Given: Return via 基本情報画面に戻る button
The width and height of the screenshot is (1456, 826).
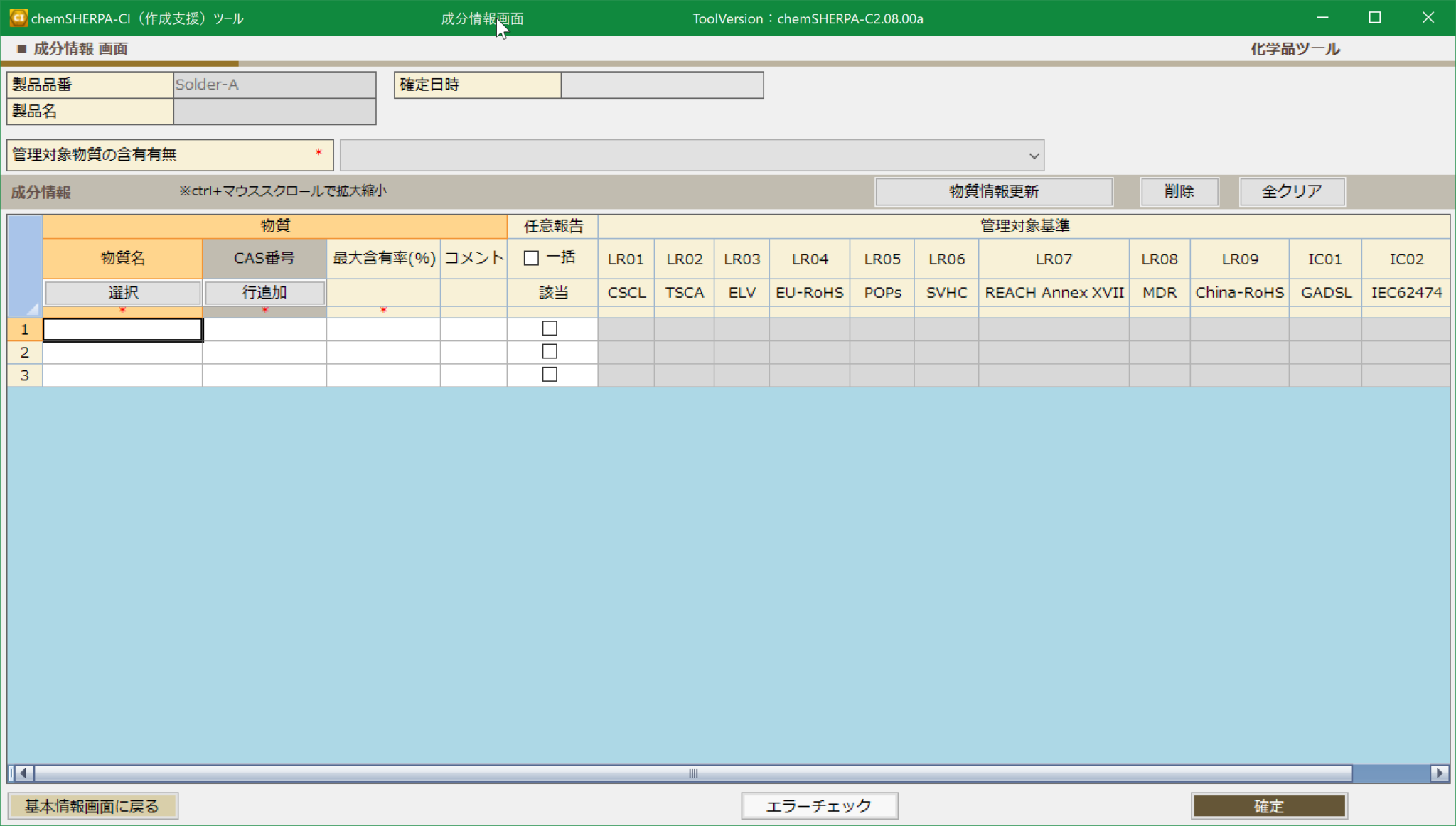Looking at the screenshot, I should click(92, 805).
